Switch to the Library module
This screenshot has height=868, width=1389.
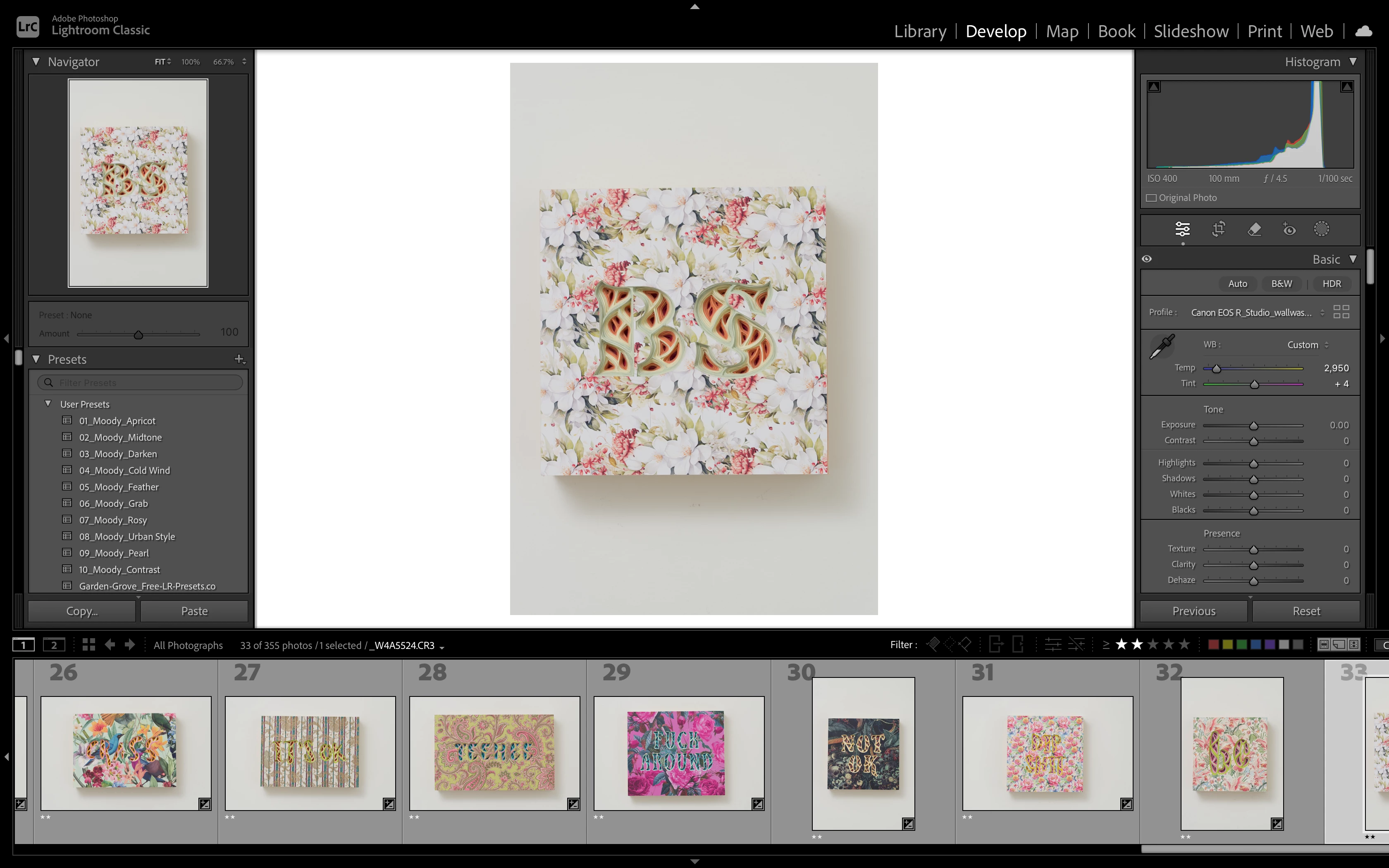920,31
